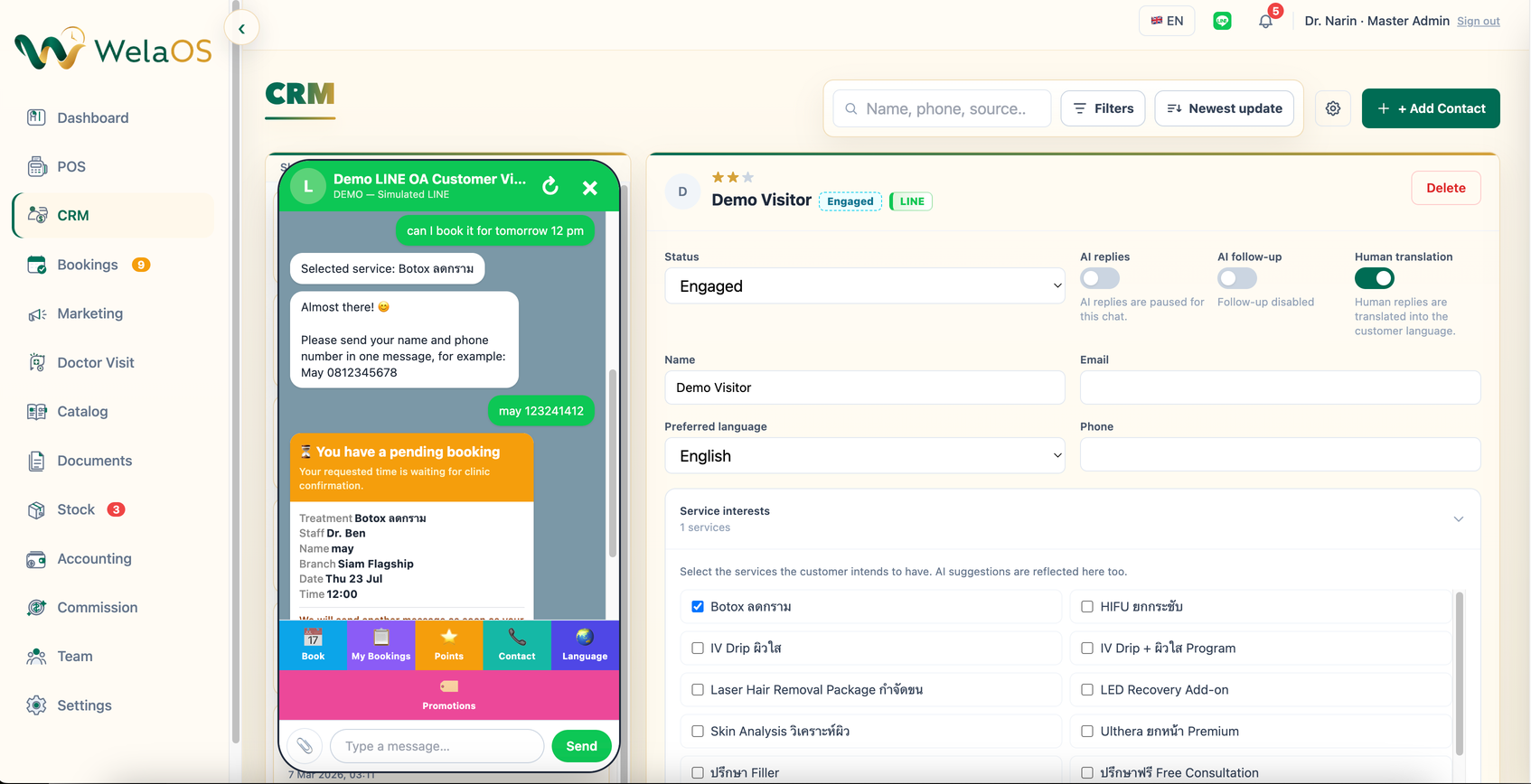Click the WelaOS logo
Viewport: 1531px width, 784px height.
(113, 49)
